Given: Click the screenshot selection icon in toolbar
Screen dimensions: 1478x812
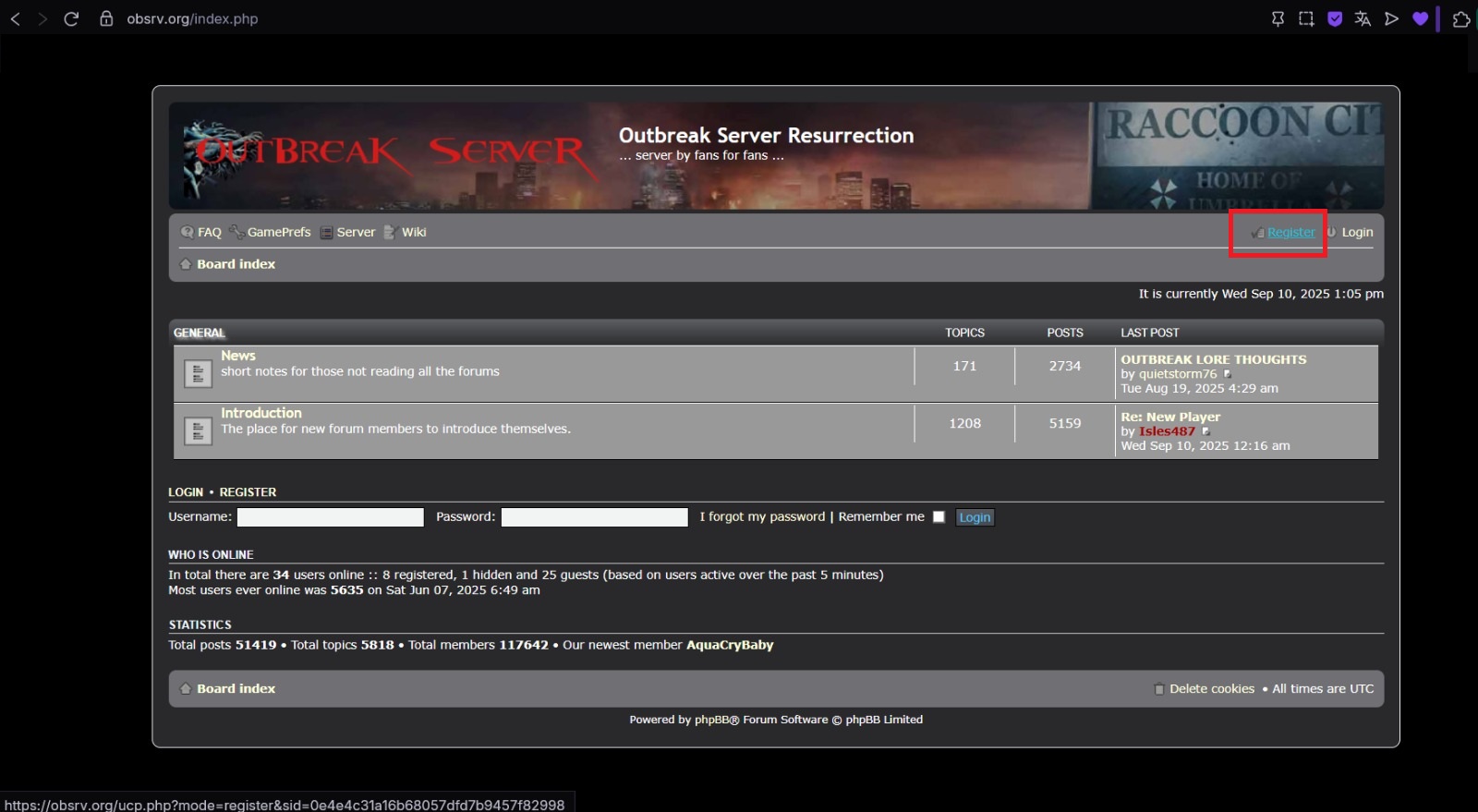Looking at the screenshot, I should [1306, 18].
